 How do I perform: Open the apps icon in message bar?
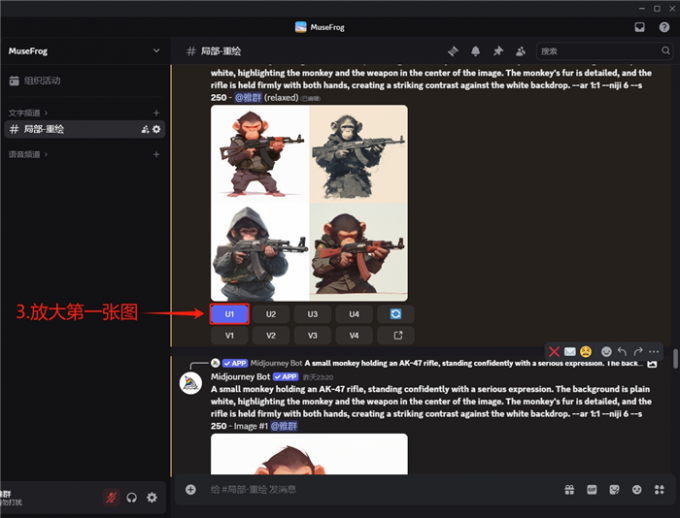coord(659,490)
